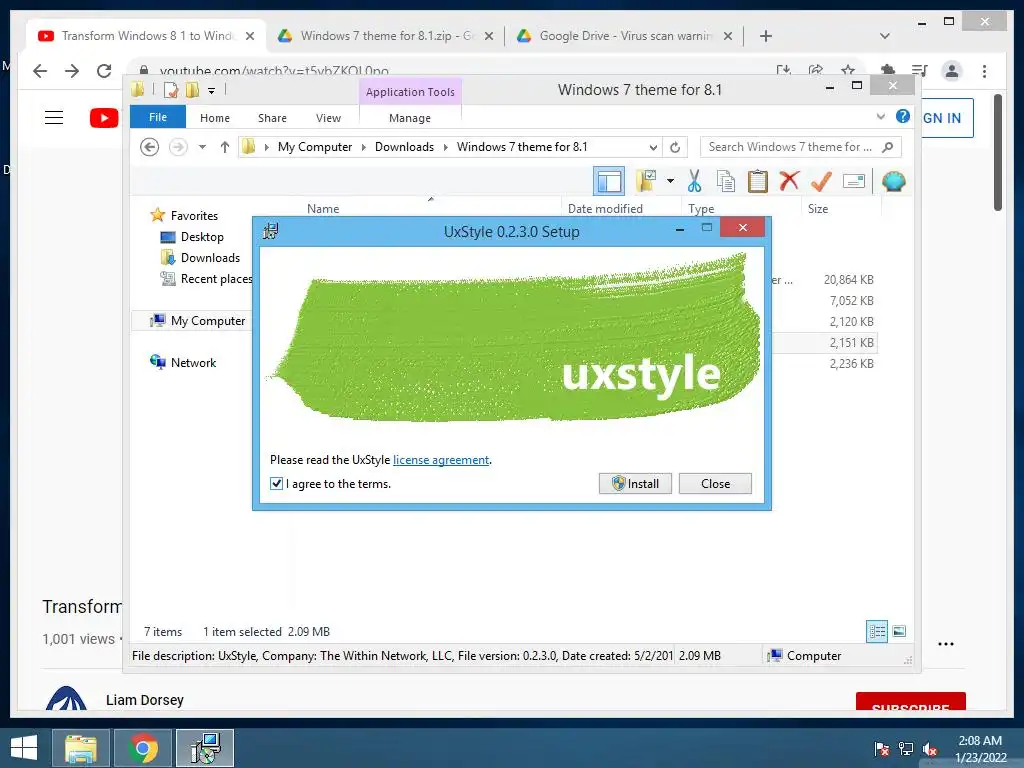Open the File tab in Explorer ribbon
Viewport: 1024px width, 768px height.
coord(157,117)
